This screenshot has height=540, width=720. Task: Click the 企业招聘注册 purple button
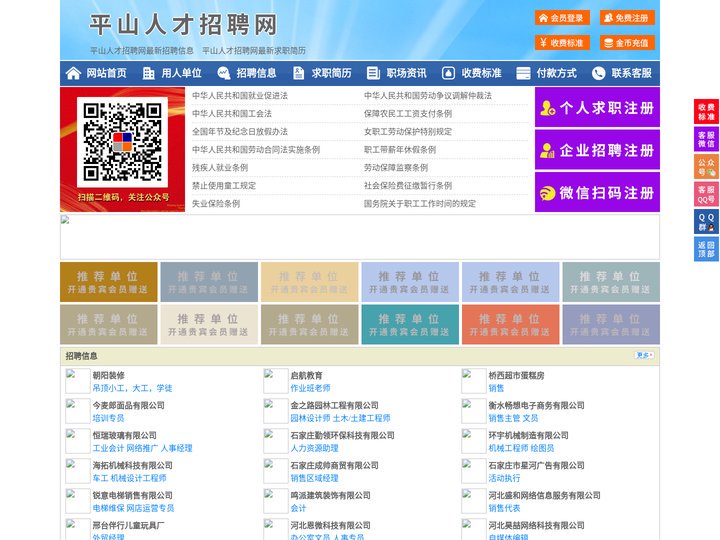(x=597, y=150)
